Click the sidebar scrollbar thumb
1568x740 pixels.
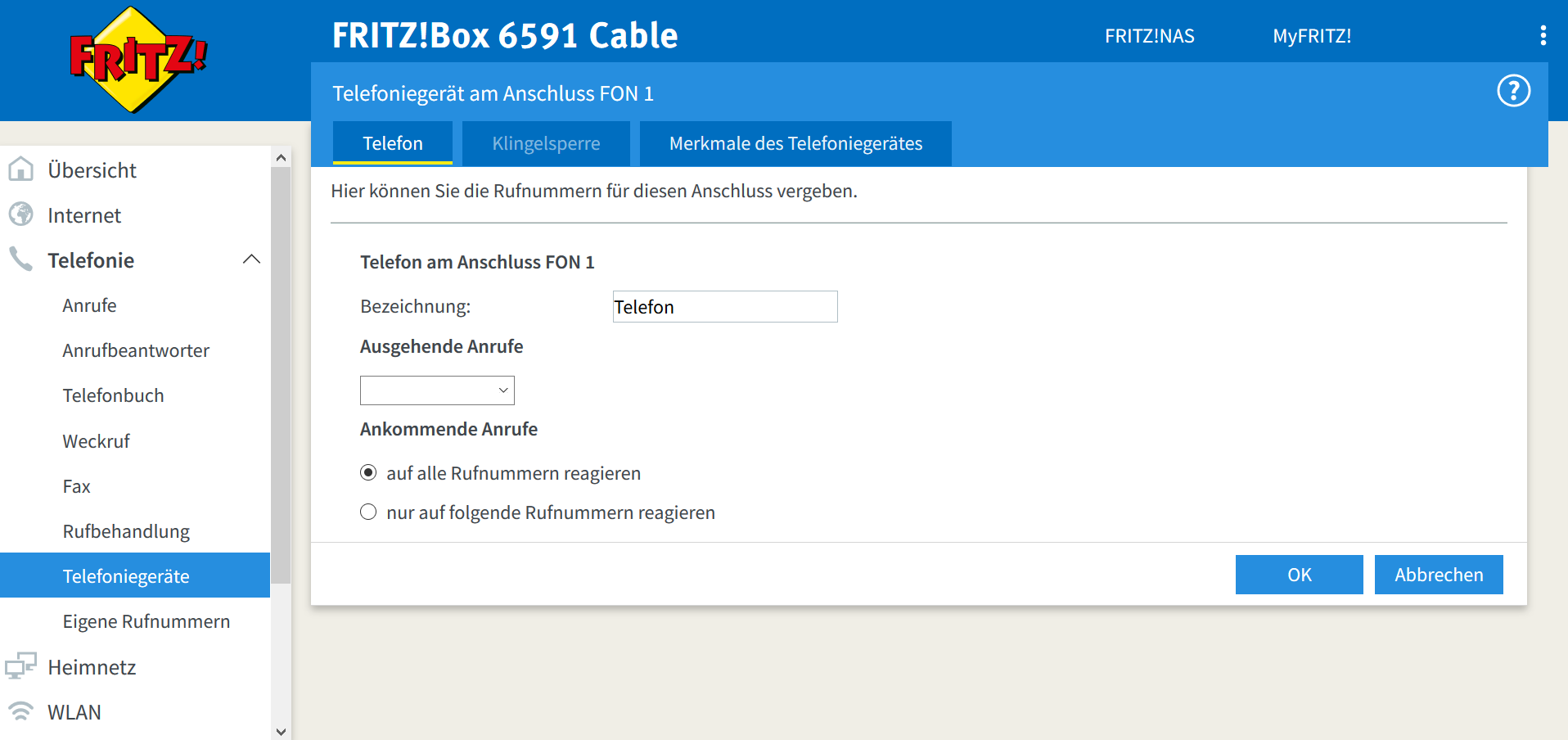[281, 375]
